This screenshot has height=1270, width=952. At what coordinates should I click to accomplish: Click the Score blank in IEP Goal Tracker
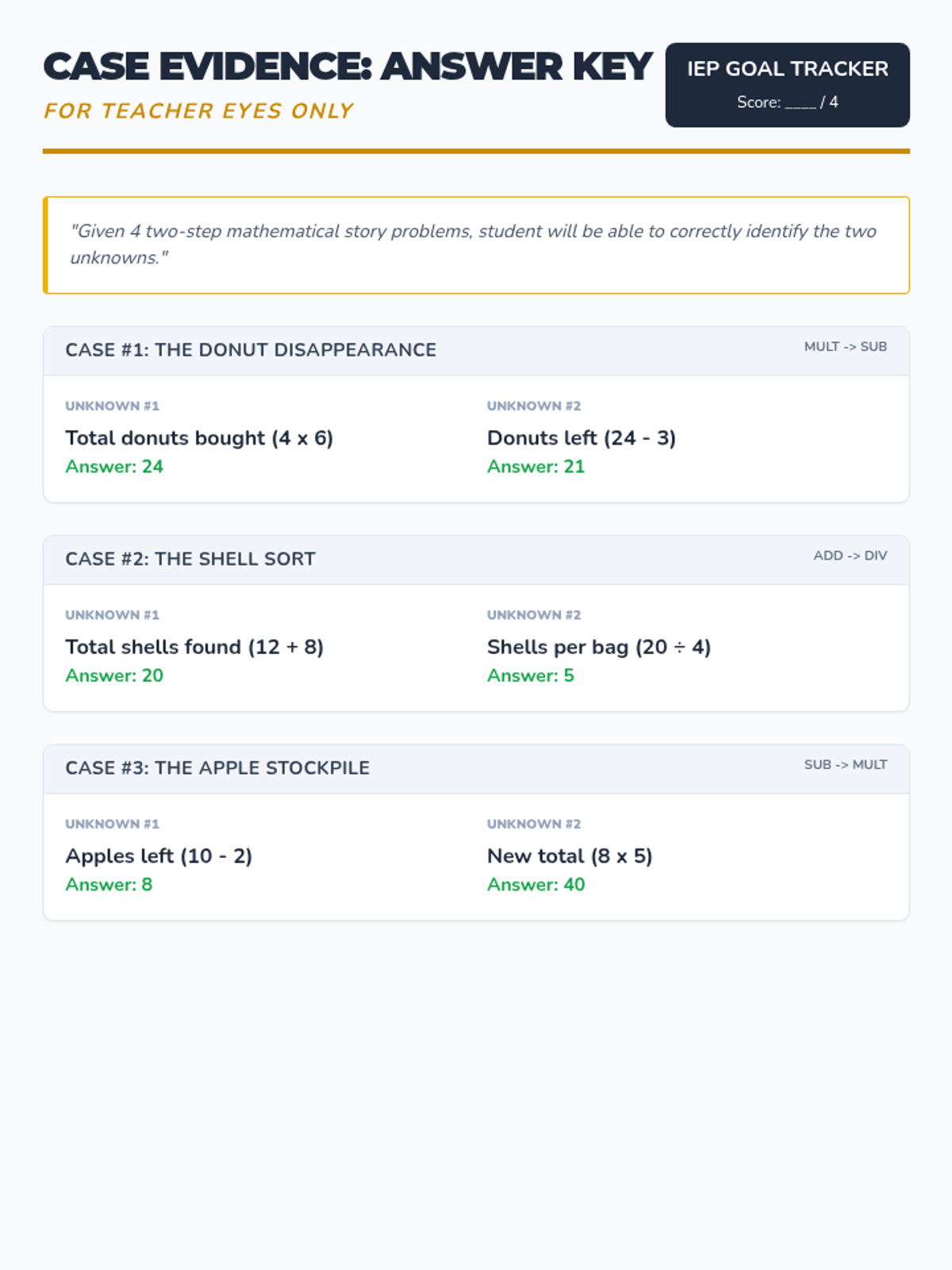800,103
